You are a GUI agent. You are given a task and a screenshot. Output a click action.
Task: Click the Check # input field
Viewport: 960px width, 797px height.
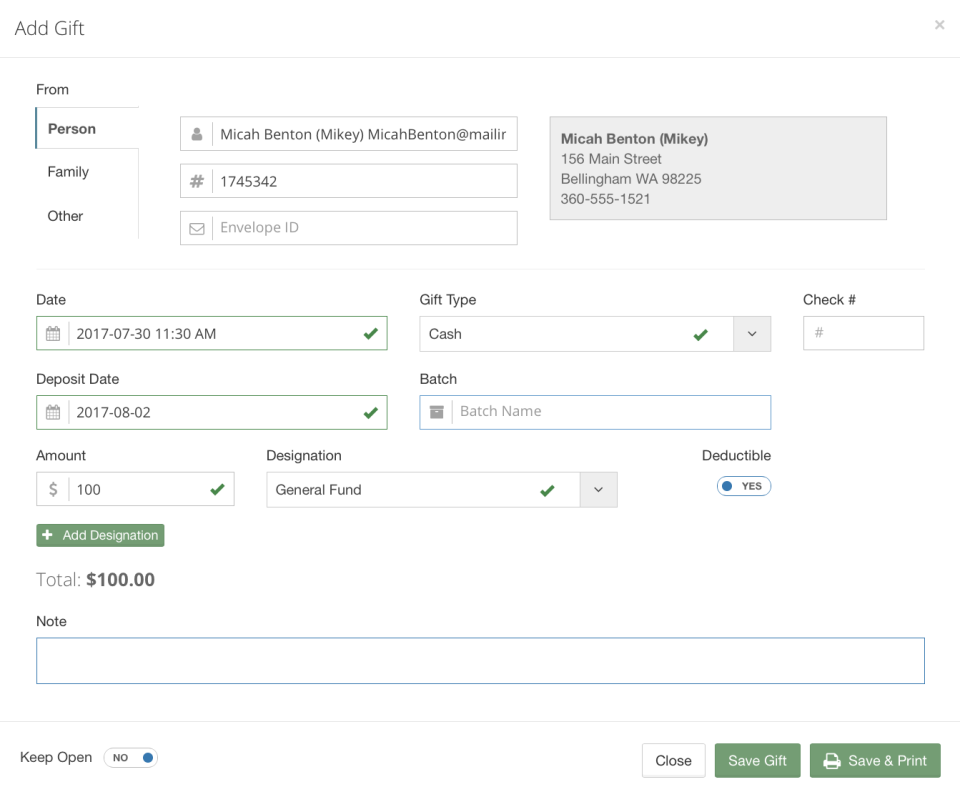862,332
